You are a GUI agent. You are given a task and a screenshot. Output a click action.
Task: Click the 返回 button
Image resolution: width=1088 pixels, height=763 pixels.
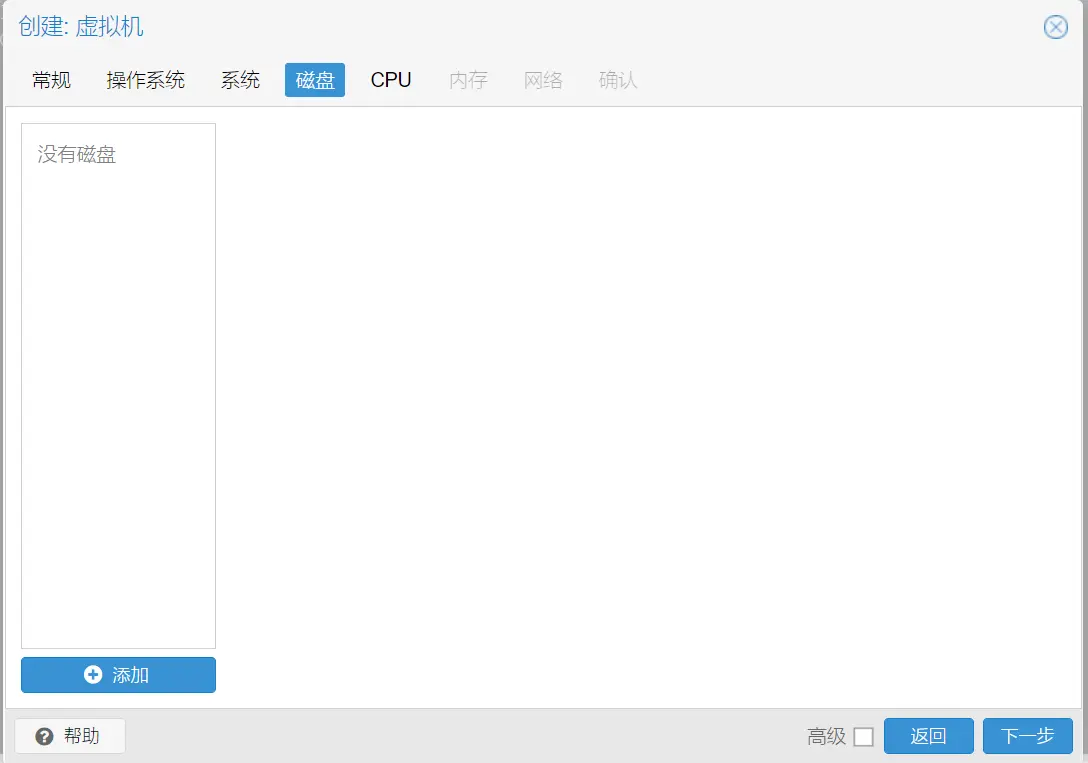pos(928,736)
